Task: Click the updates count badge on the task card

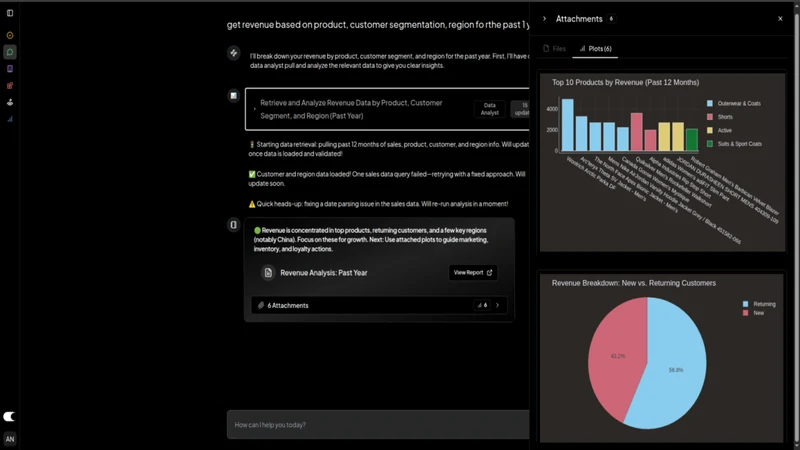Action: pos(520,109)
